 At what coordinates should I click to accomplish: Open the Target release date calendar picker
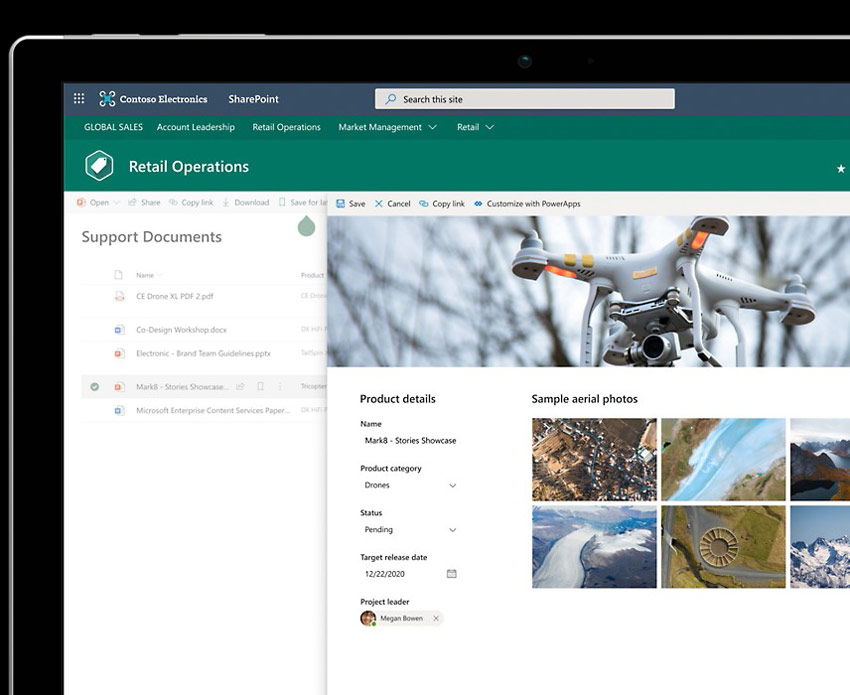pyautogui.click(x=451, y=573)
